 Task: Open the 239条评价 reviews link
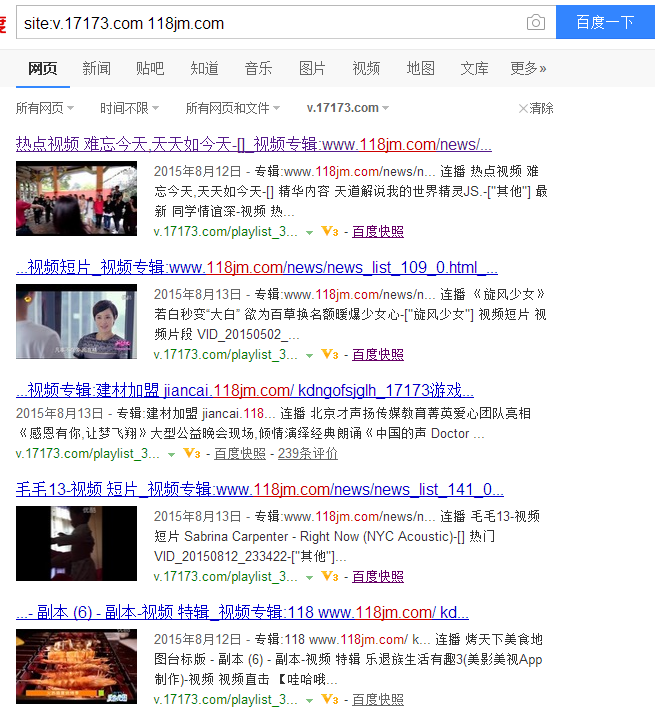tap(308, 453)
